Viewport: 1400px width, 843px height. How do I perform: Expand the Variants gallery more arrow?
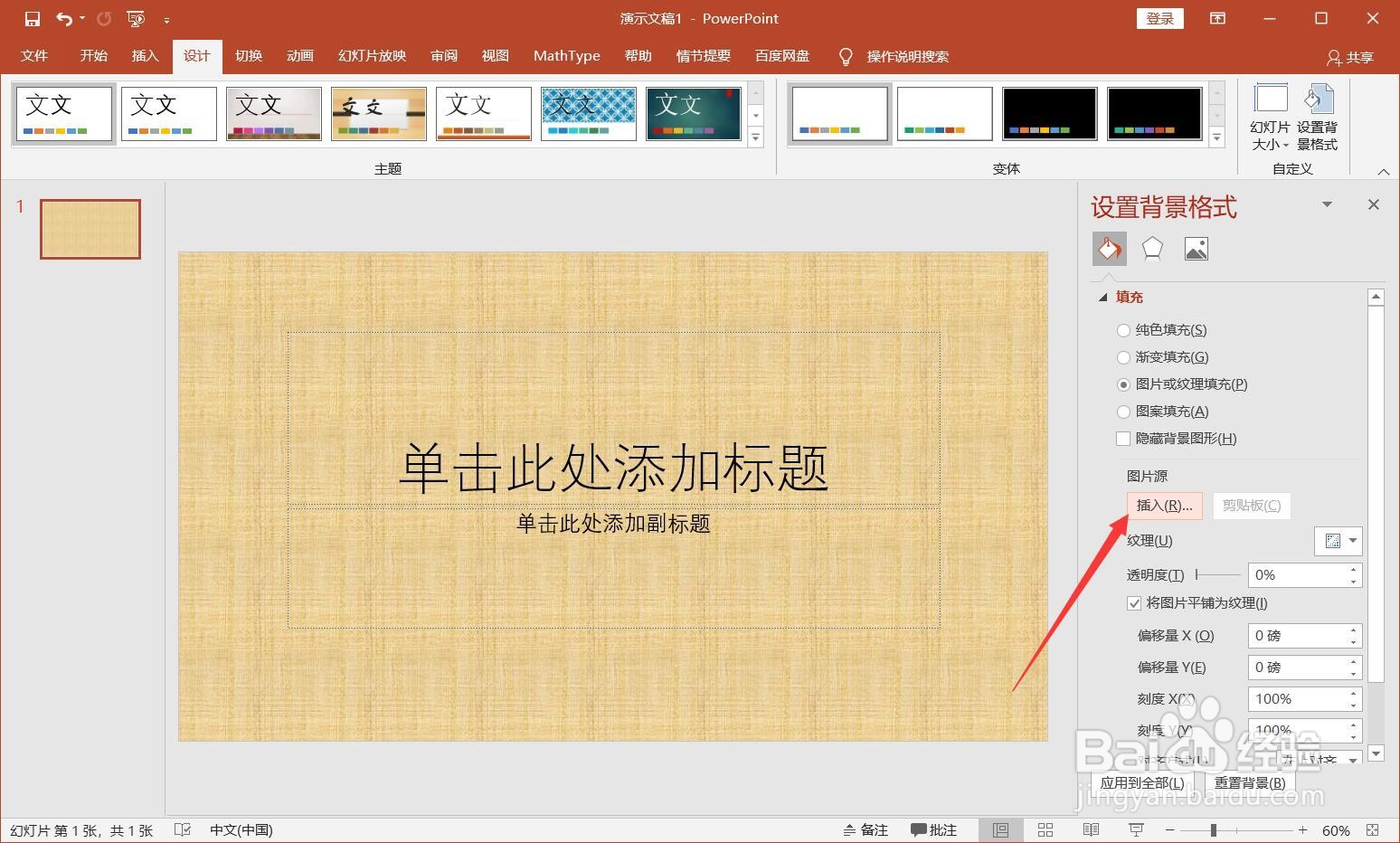point(1217,137)
